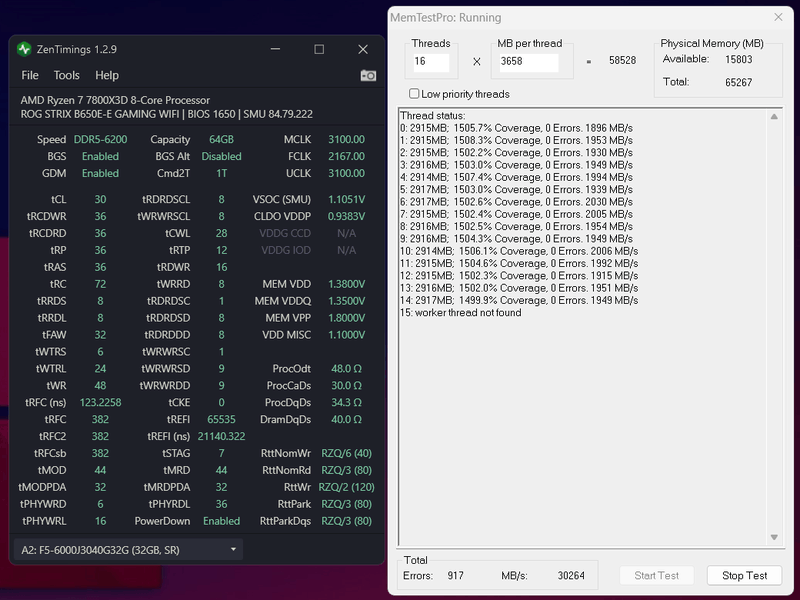
Task: Click the RttWr value RZQ/2 (120)
Action: click(x=346, y=487)
